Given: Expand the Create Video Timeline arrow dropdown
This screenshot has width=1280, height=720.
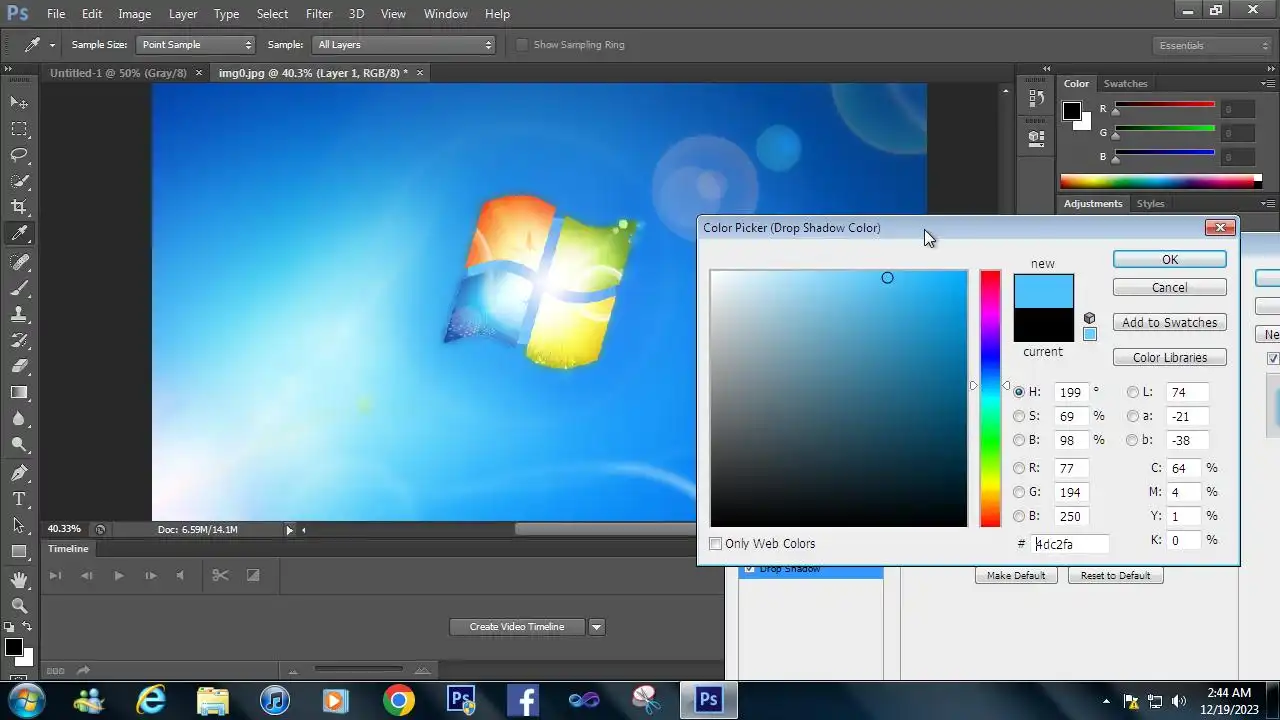Looking at the screenshot, I should tap(597, 627).
